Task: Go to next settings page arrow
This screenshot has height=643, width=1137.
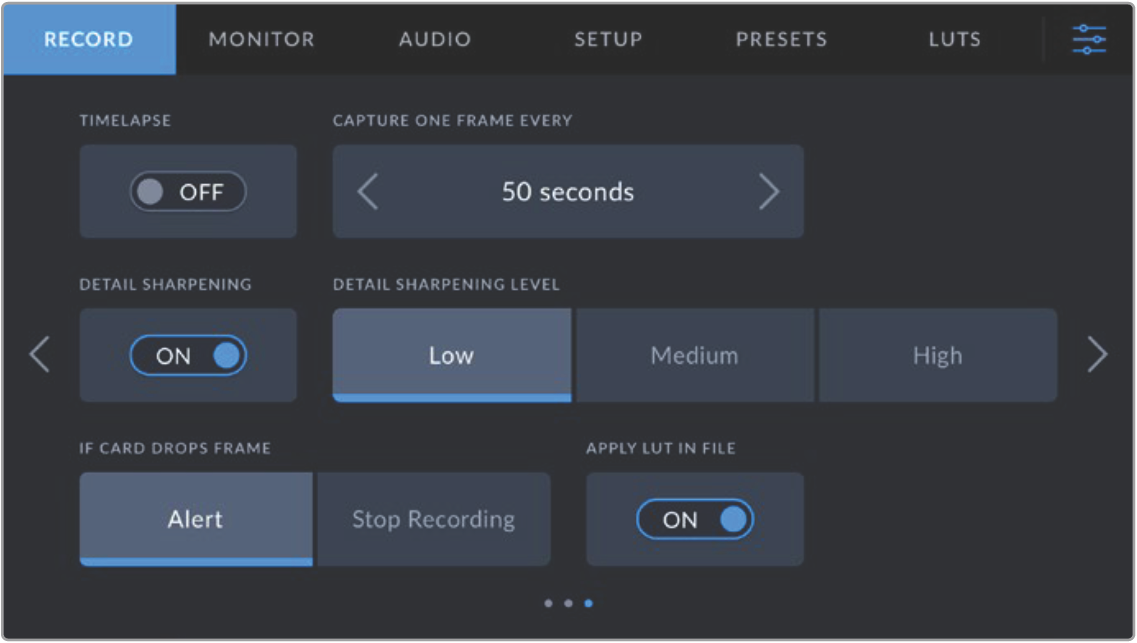Action: [x=1097, y=355]
